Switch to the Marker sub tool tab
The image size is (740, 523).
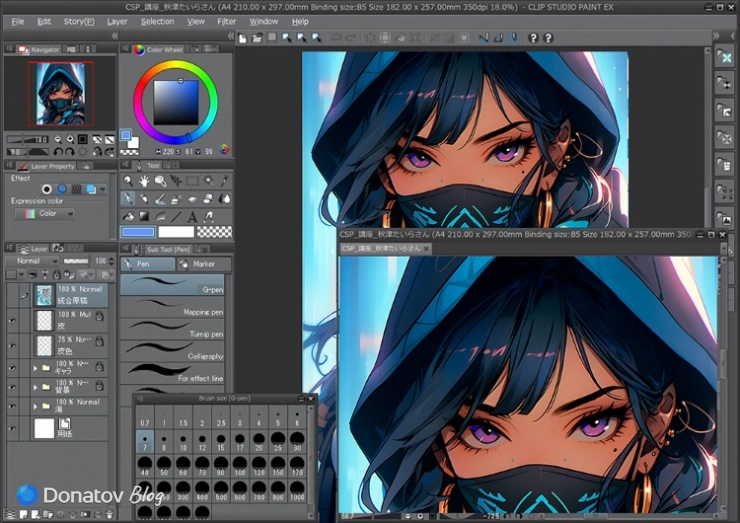point(204,264)
